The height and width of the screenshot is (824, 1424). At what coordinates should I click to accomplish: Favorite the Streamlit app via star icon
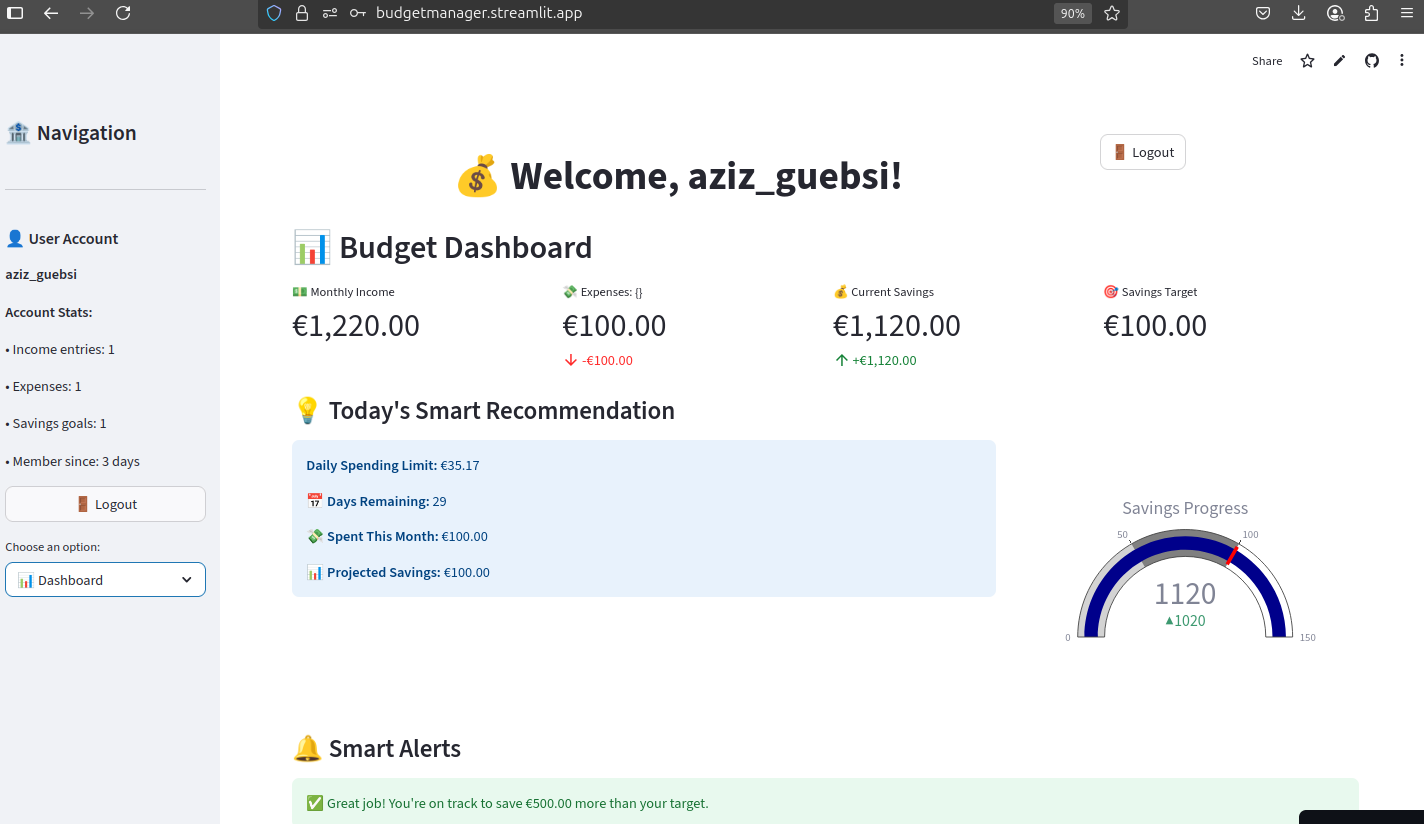pos(1307,61)
